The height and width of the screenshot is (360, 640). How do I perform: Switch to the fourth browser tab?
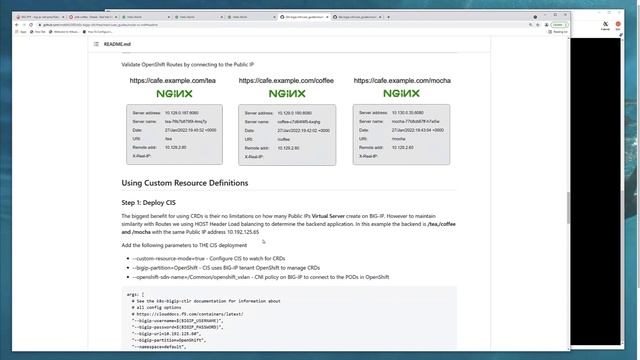coord(198,17)
